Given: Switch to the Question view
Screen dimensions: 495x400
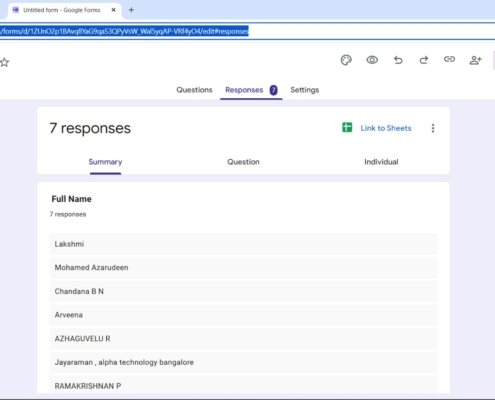Looking at the screenshot, I should pyautogui.click(x=243, y=162).
